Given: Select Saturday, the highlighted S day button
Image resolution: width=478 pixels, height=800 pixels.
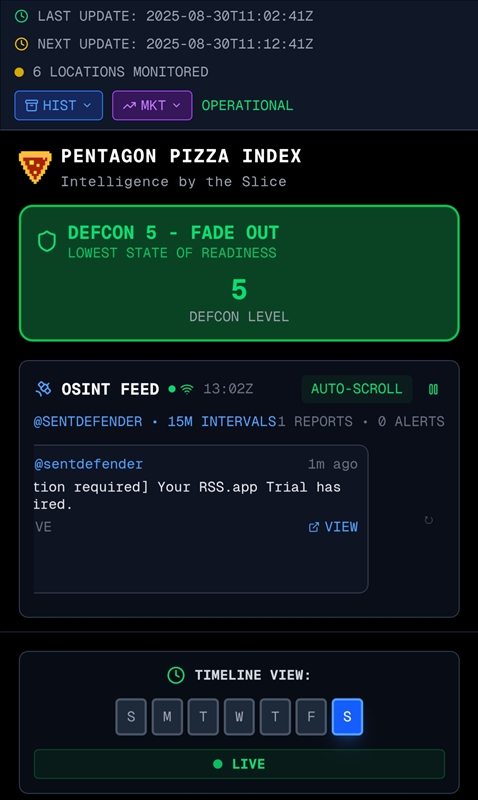Looking at the screenshot, I should click(x=347, y=717).
